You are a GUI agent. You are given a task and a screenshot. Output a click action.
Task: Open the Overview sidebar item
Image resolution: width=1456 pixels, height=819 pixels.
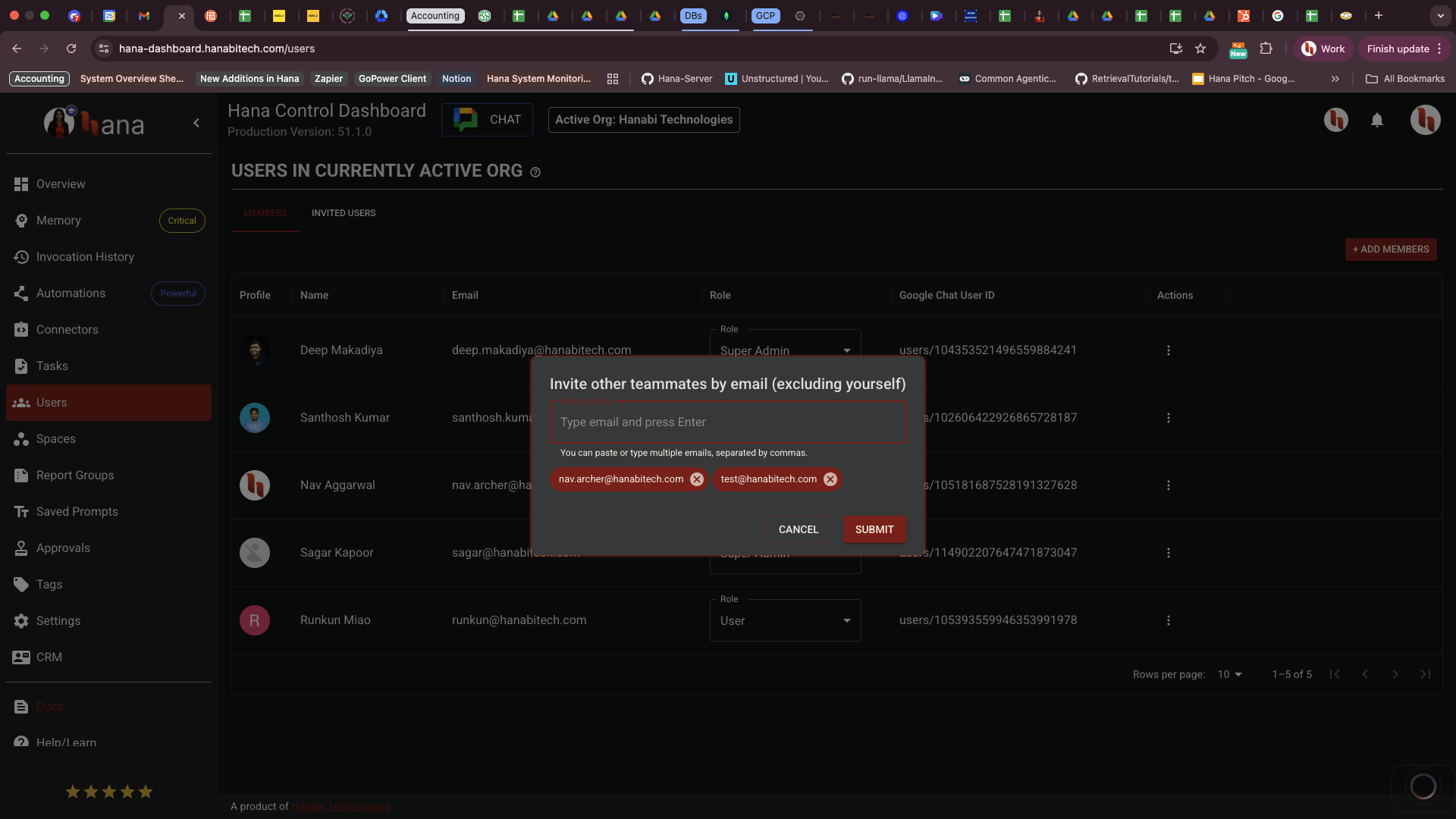coord(108,184)
